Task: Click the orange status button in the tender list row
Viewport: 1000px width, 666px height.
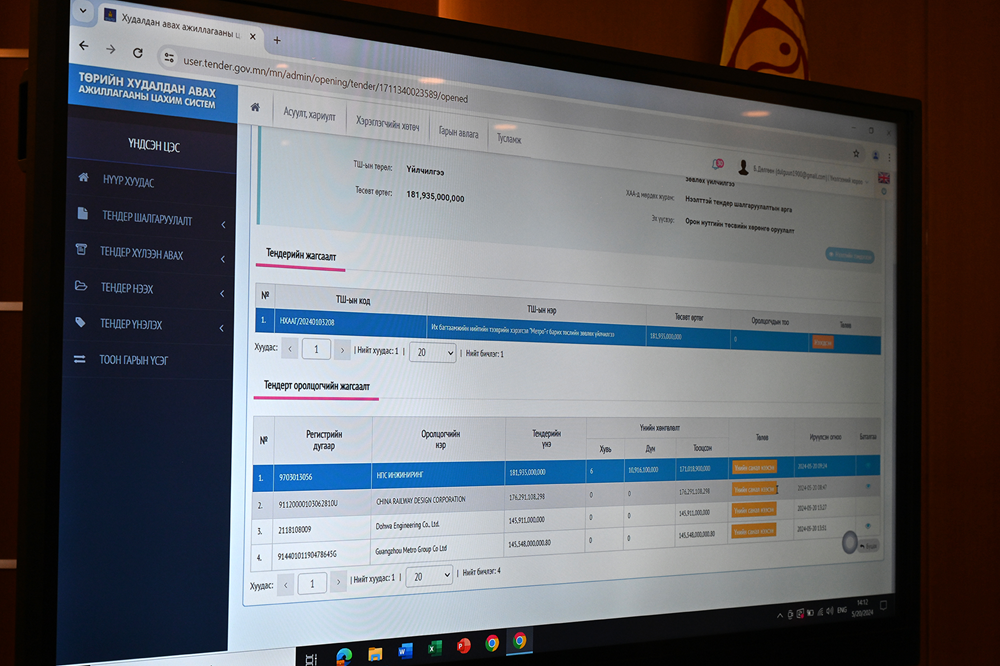Action: click(x=821, y=341)
